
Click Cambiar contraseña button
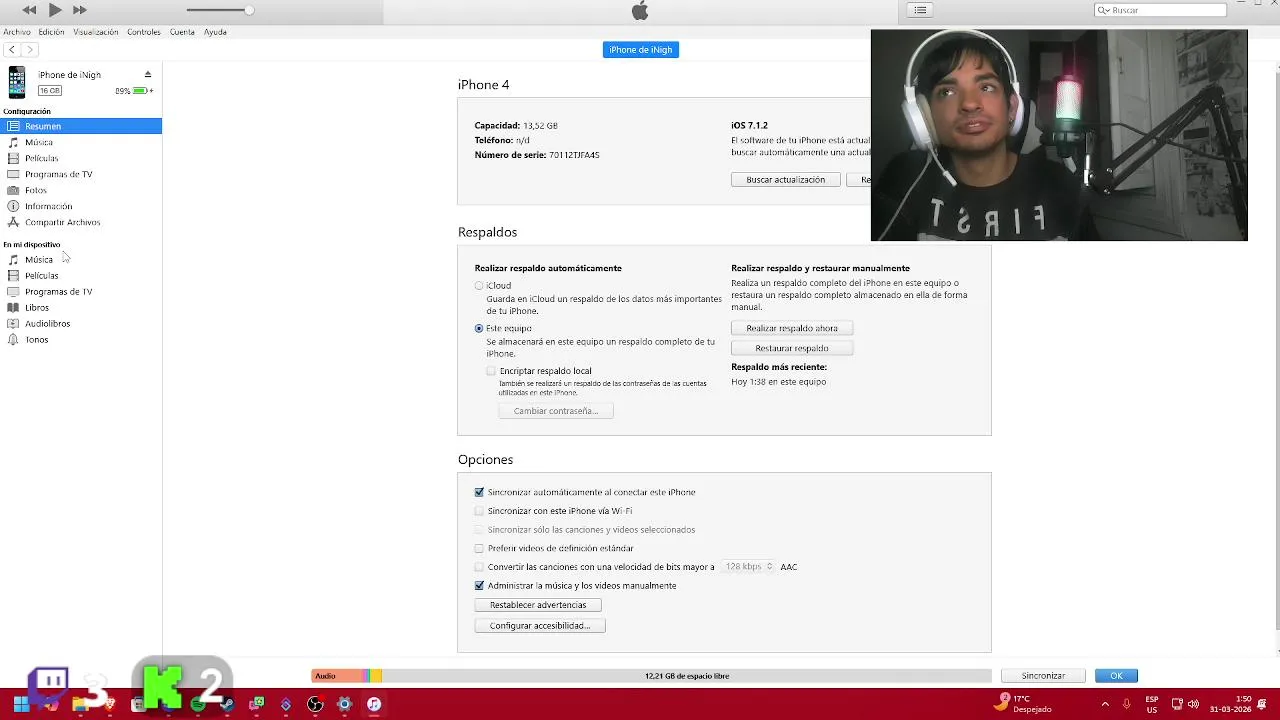click(556, 411)
